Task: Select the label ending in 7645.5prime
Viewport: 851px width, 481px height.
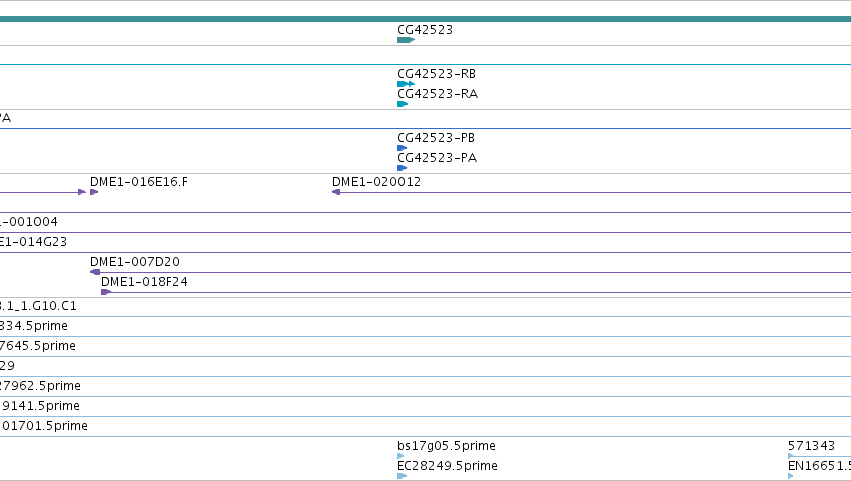Action: pyautogui.click(x=38, y=346)
